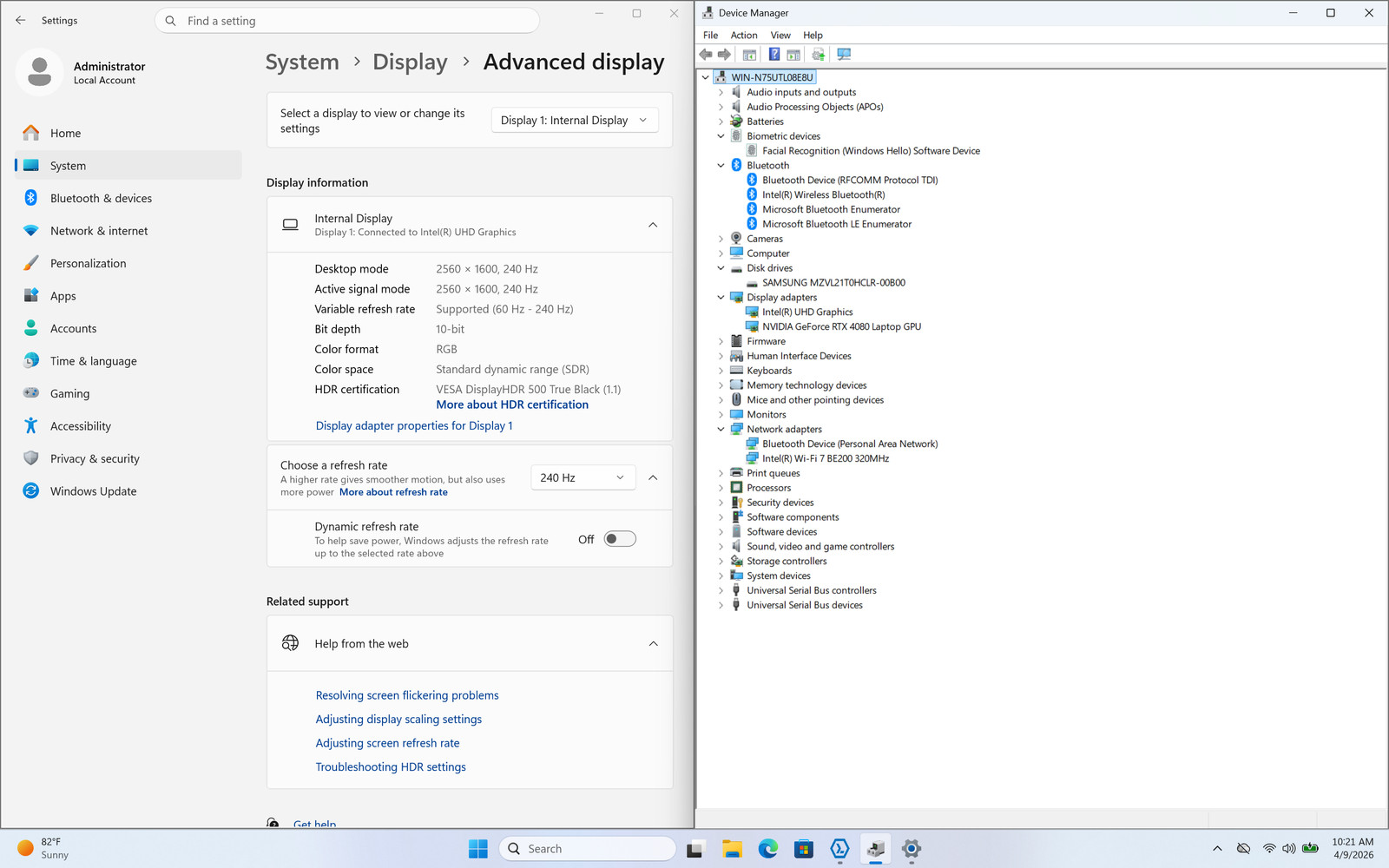Select NVIDIA GeForce RTX 4080 Laptop GPU
1389x868 pixels.
click(x=841, y=327)
